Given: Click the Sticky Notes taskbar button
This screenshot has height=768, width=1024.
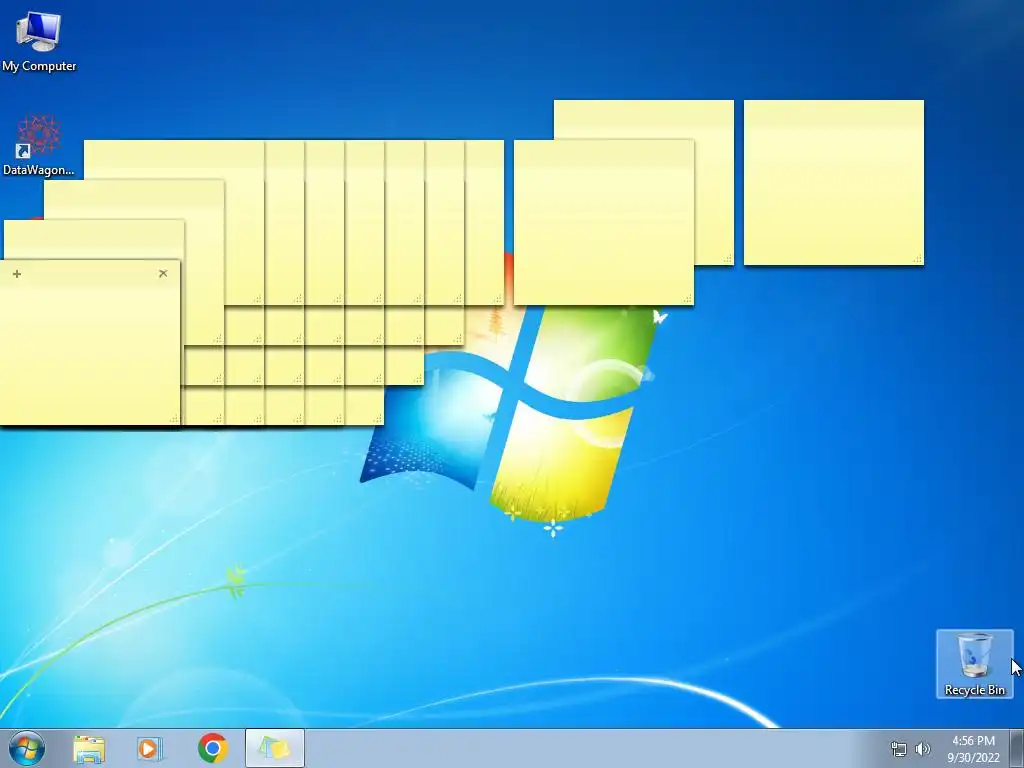Looking at the screenshot, I should 275,748.
